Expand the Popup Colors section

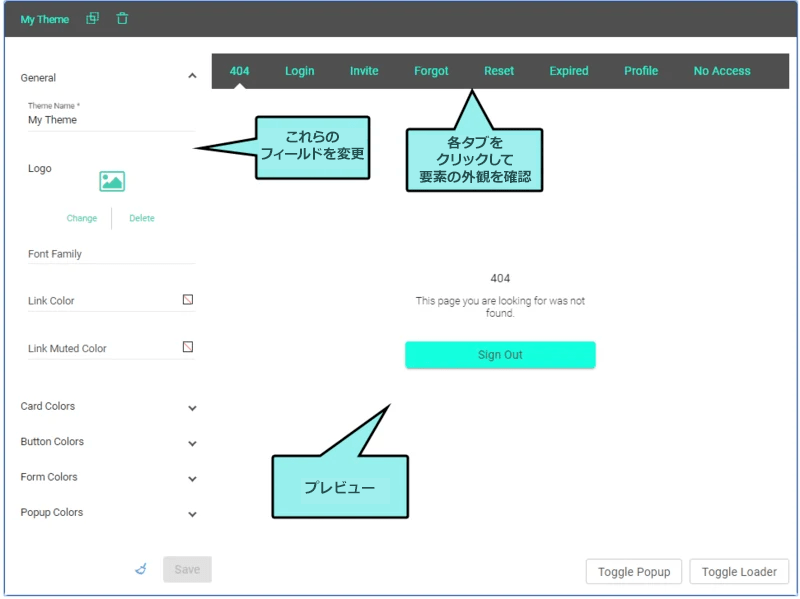click(x=192, y=514)
